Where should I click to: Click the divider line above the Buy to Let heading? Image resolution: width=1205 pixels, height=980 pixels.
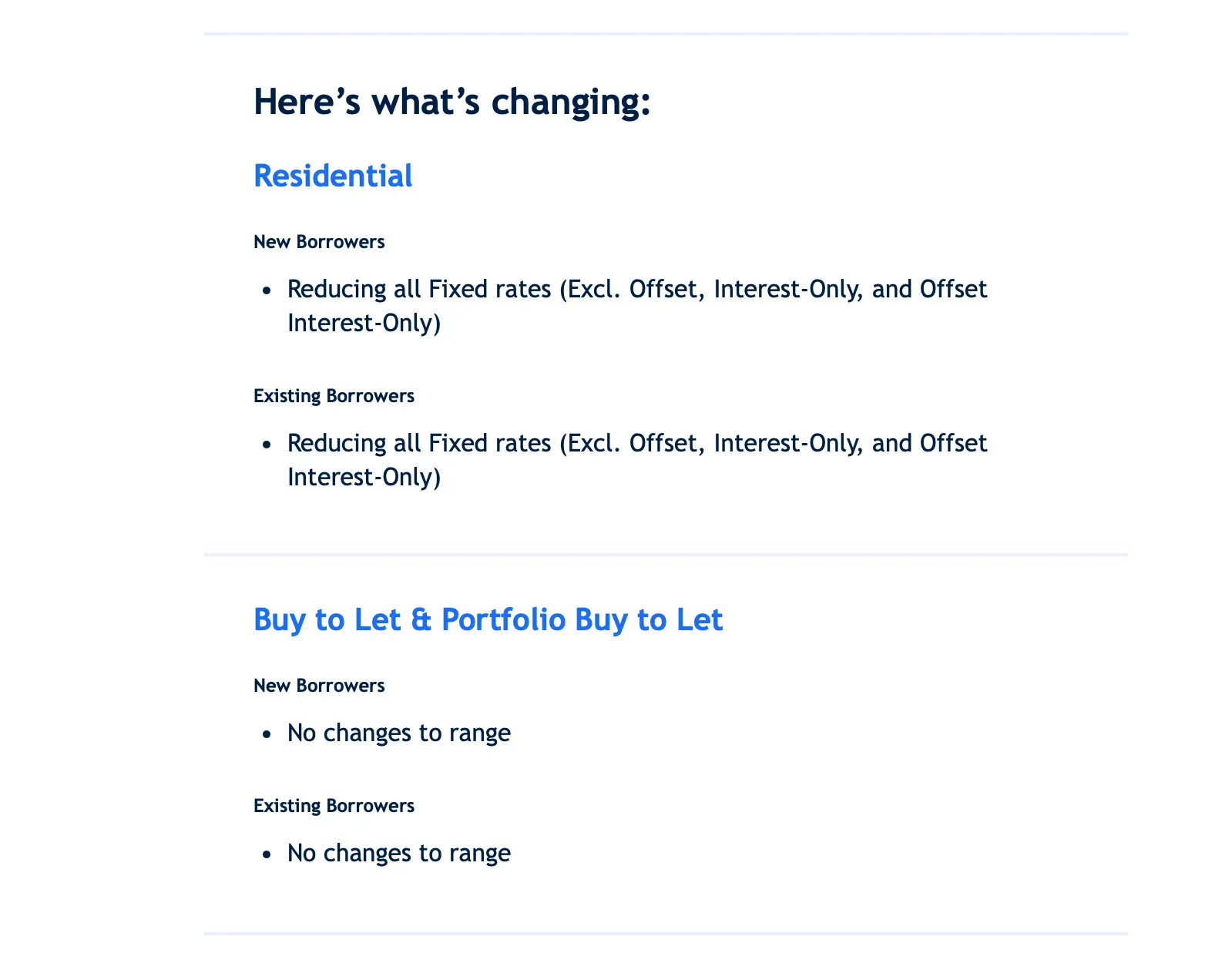666,554
